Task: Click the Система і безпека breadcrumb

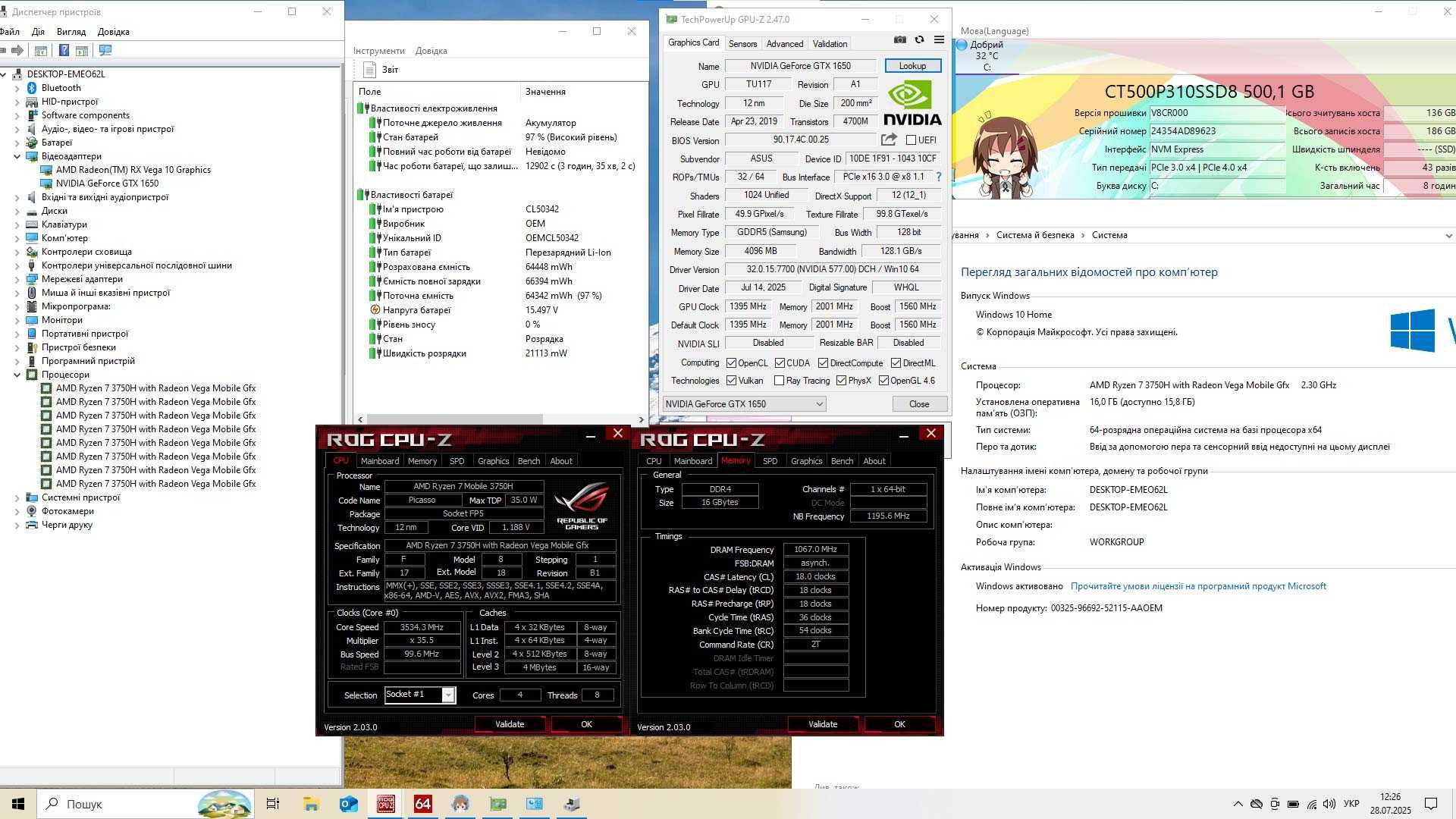Action: coord(1035,235)
